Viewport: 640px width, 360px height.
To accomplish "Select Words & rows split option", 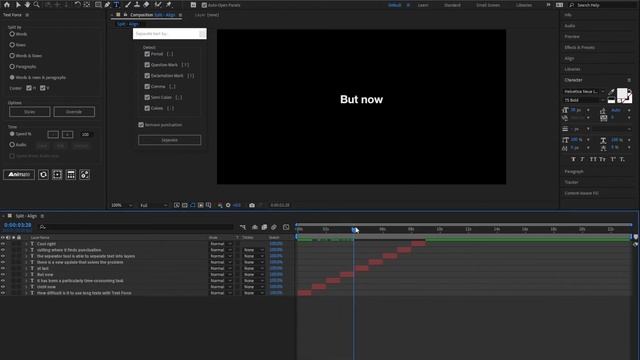I will pos(12,56).
